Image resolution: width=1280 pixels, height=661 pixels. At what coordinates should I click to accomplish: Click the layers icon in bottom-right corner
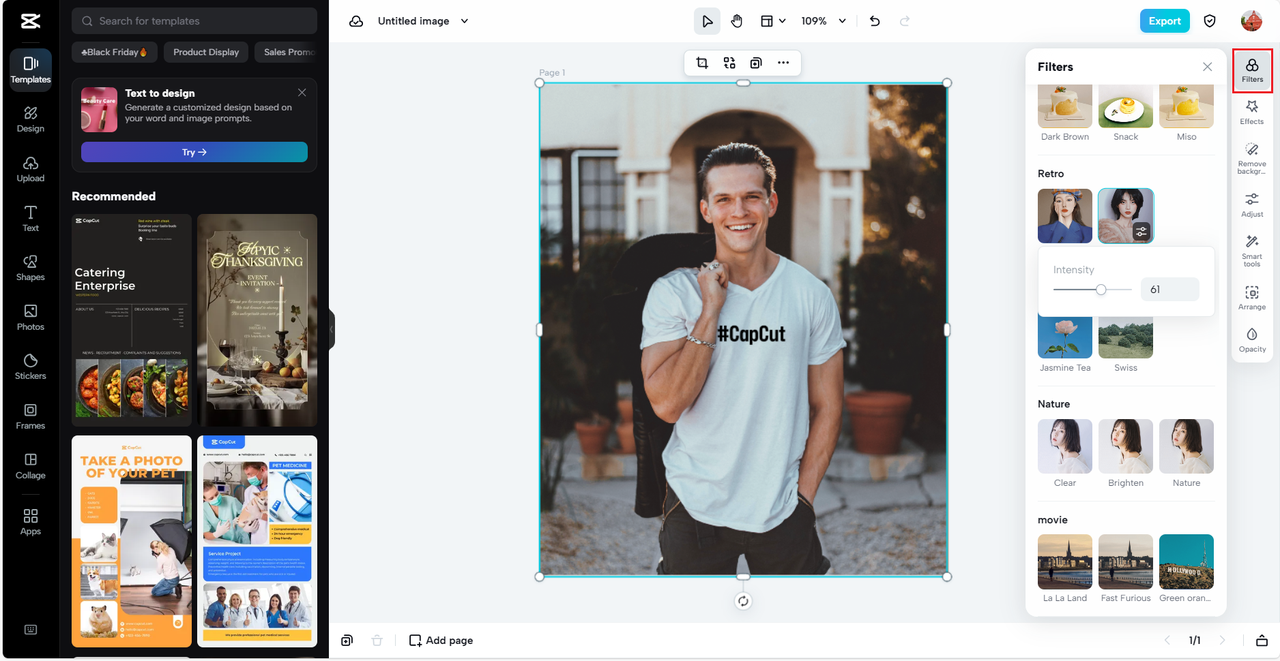(1261, 640)
